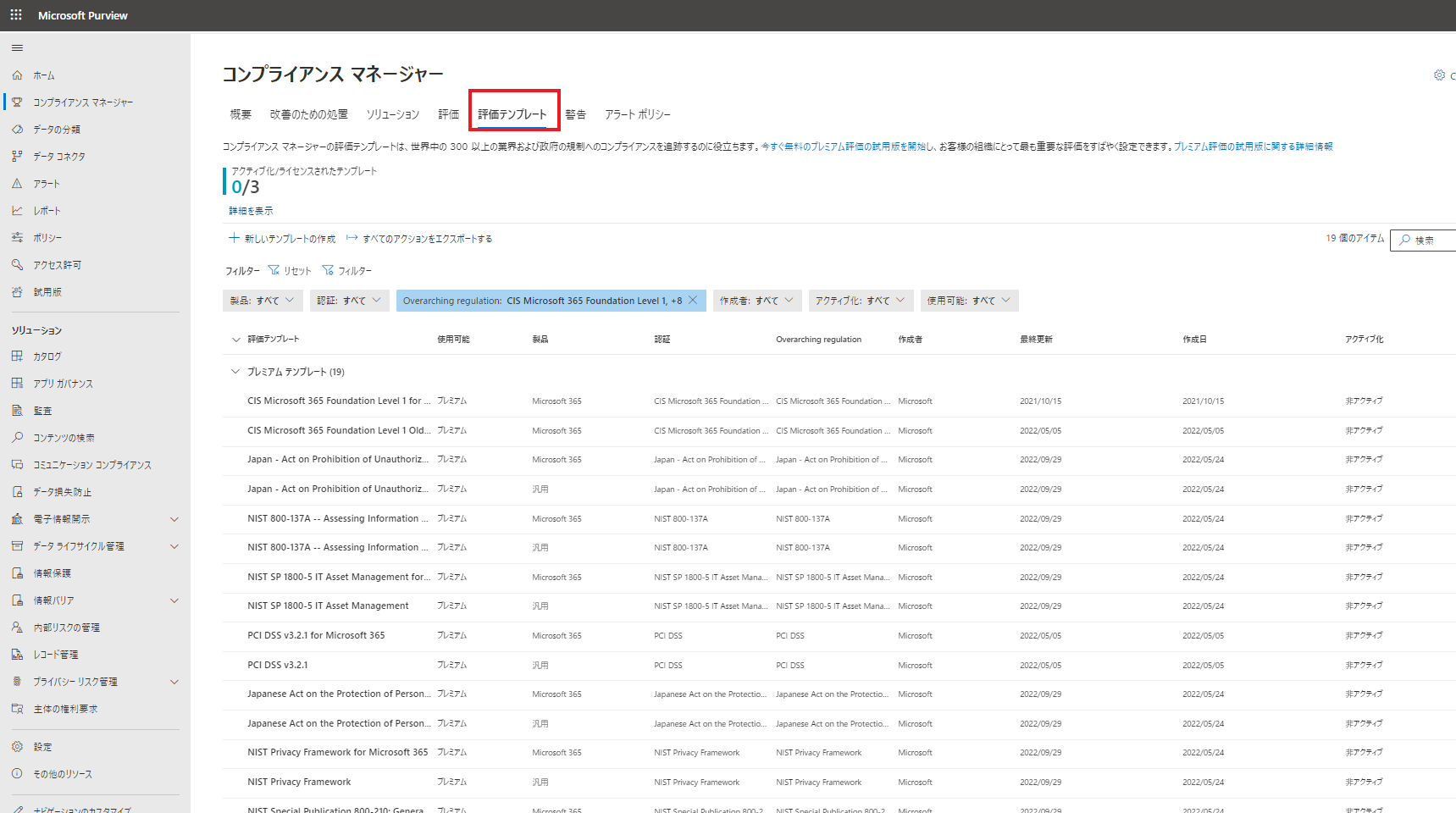Click the top-right settings gear icon
Viewport: 1456px width, 813px height.
coord(1439,75)
